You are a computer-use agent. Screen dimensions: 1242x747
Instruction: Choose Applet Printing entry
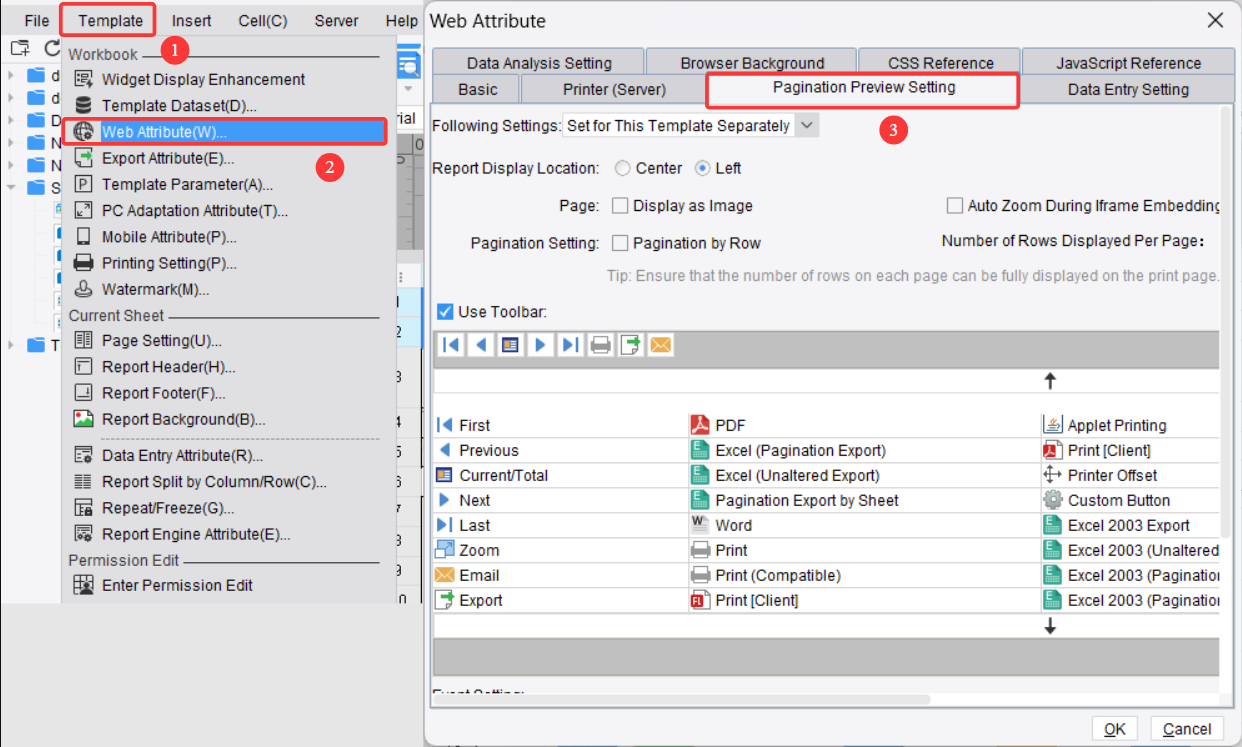tap(1104, 425)
